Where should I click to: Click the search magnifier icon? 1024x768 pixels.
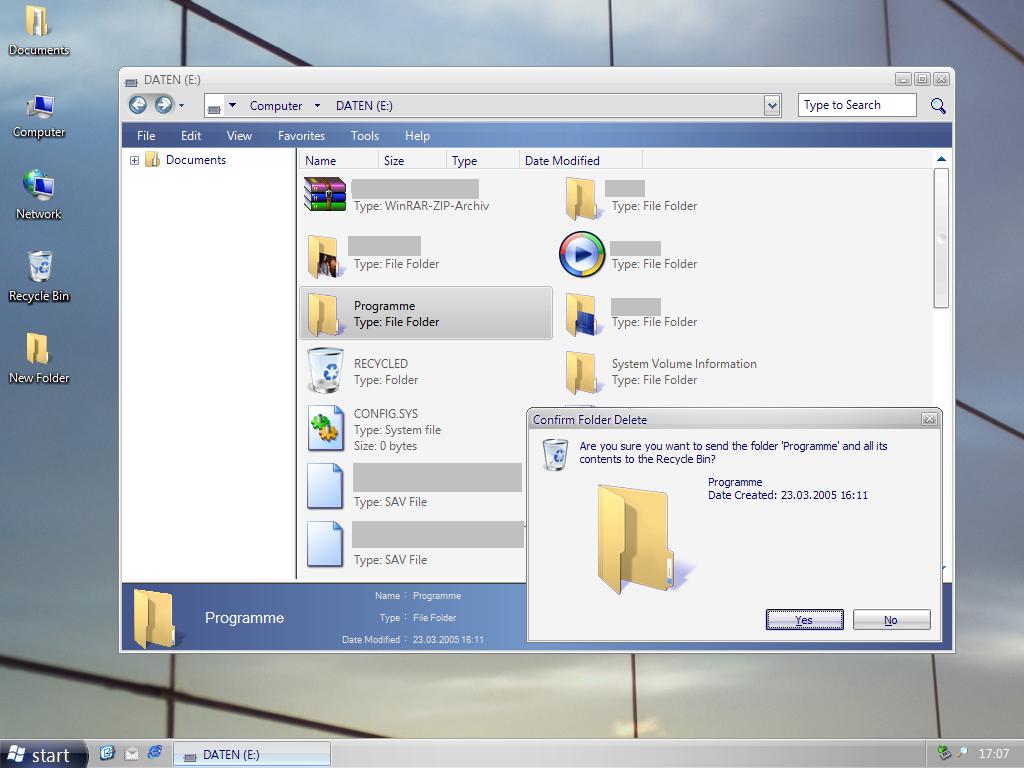click(938, 105)
